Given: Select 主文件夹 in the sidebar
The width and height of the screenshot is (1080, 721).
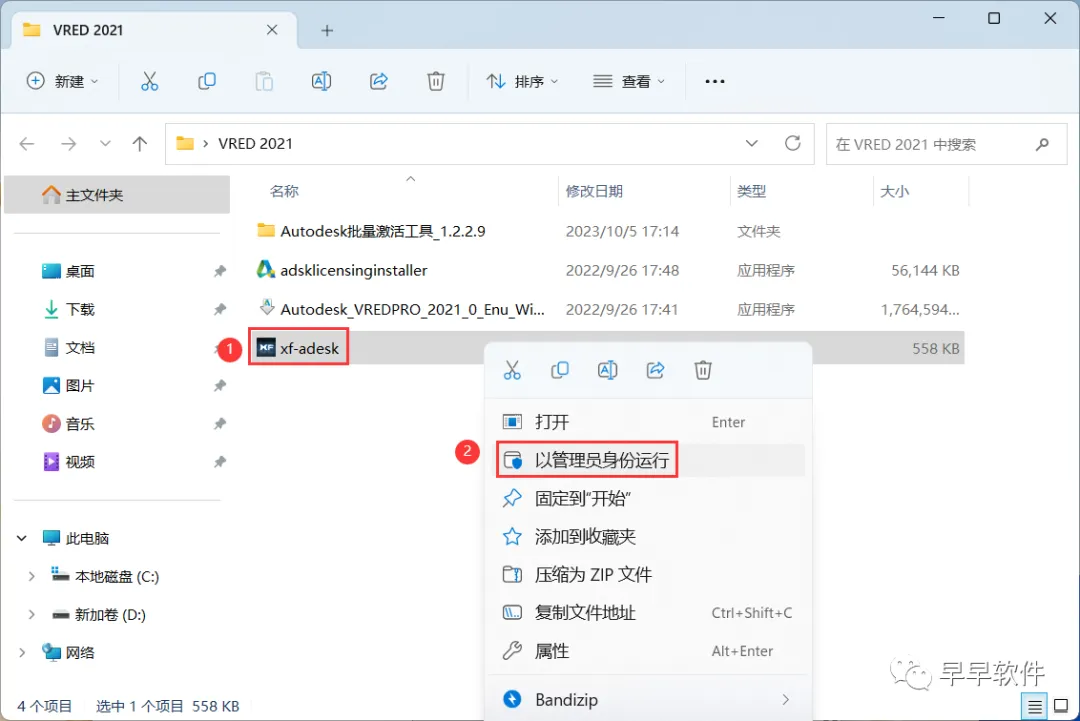Looking at the screenshot, I should pyautogui.click(x=117, y=195).
